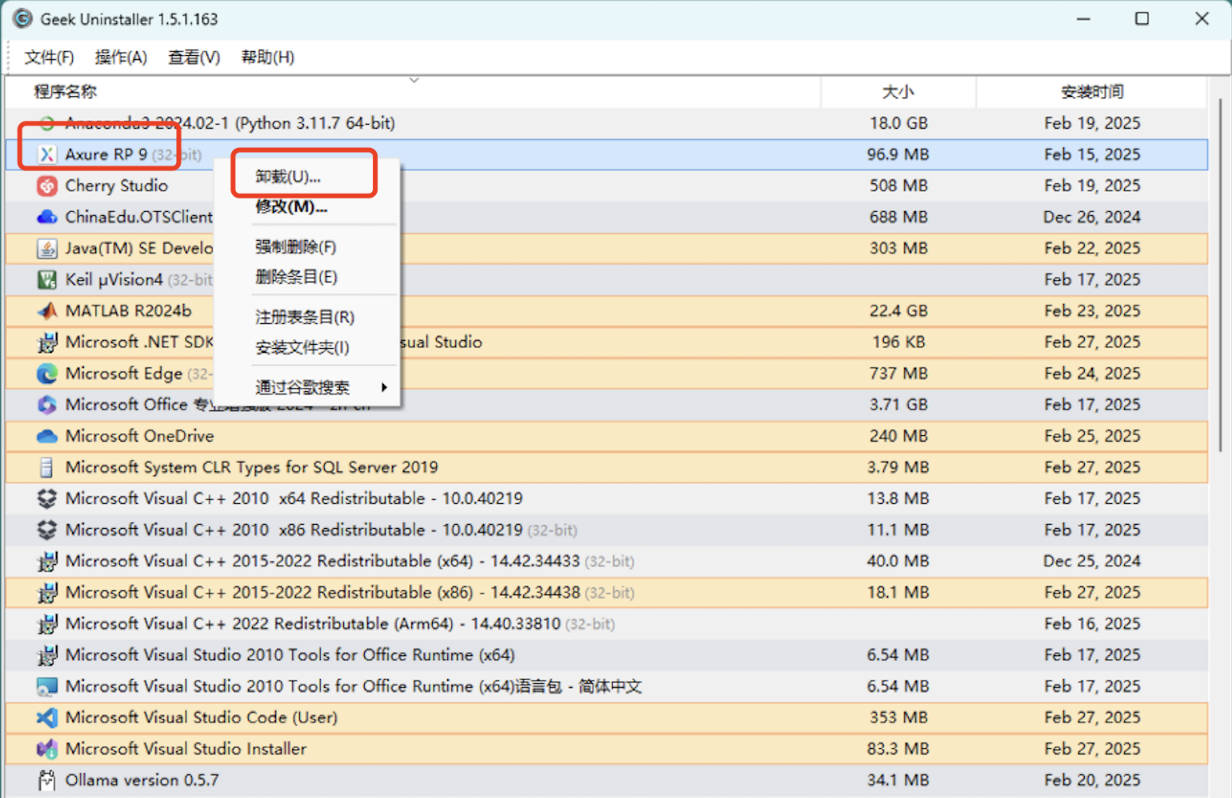Click the Microsoft .NET SDK icon
This screenshot has width=1232, height=798.
[x=47, y=342]
